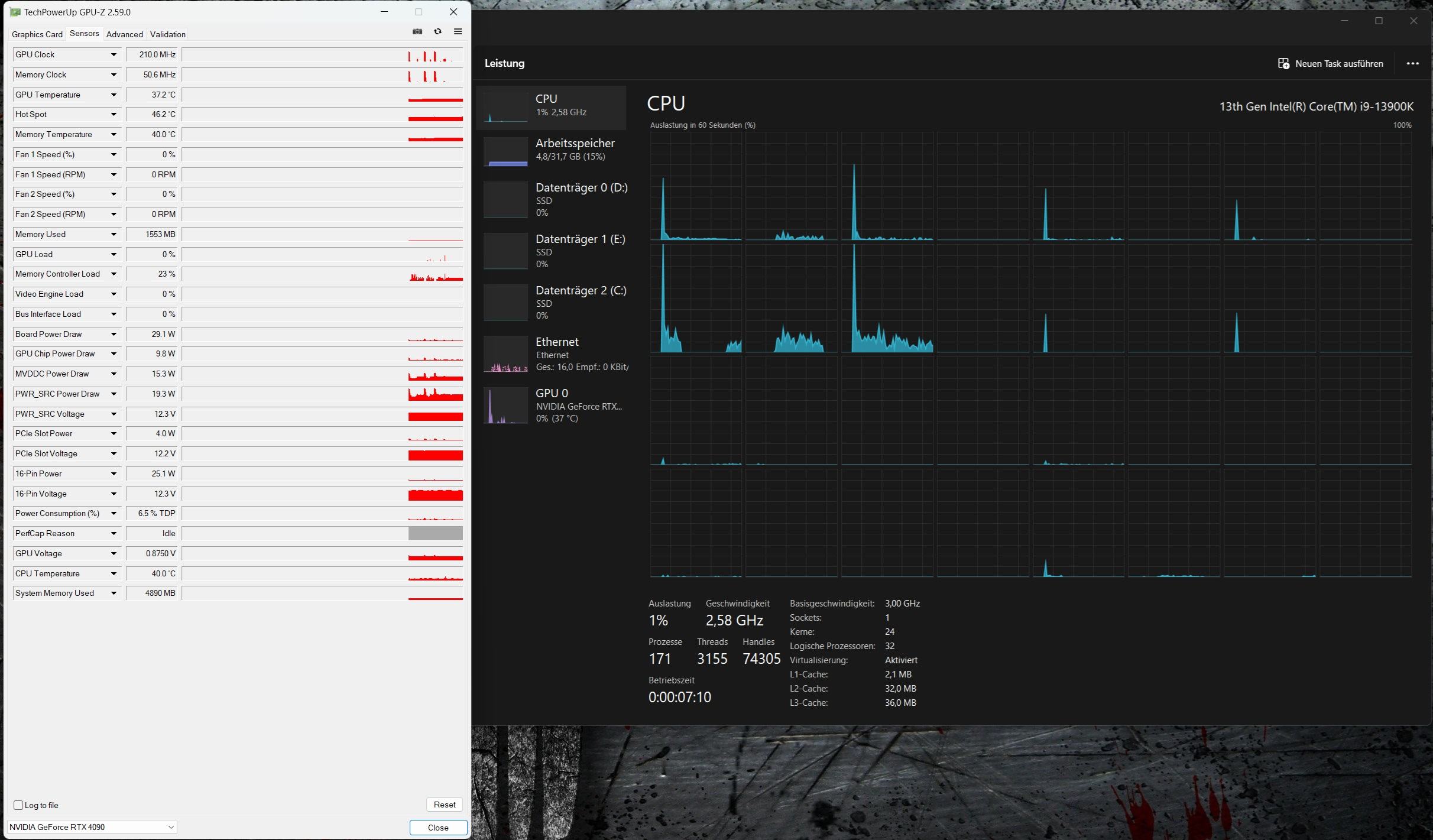The height and width of the screenshot is (840, 1433).
Task: Select the CPU mini graph in Task Manager sidebar
Action: click(505, 107)
